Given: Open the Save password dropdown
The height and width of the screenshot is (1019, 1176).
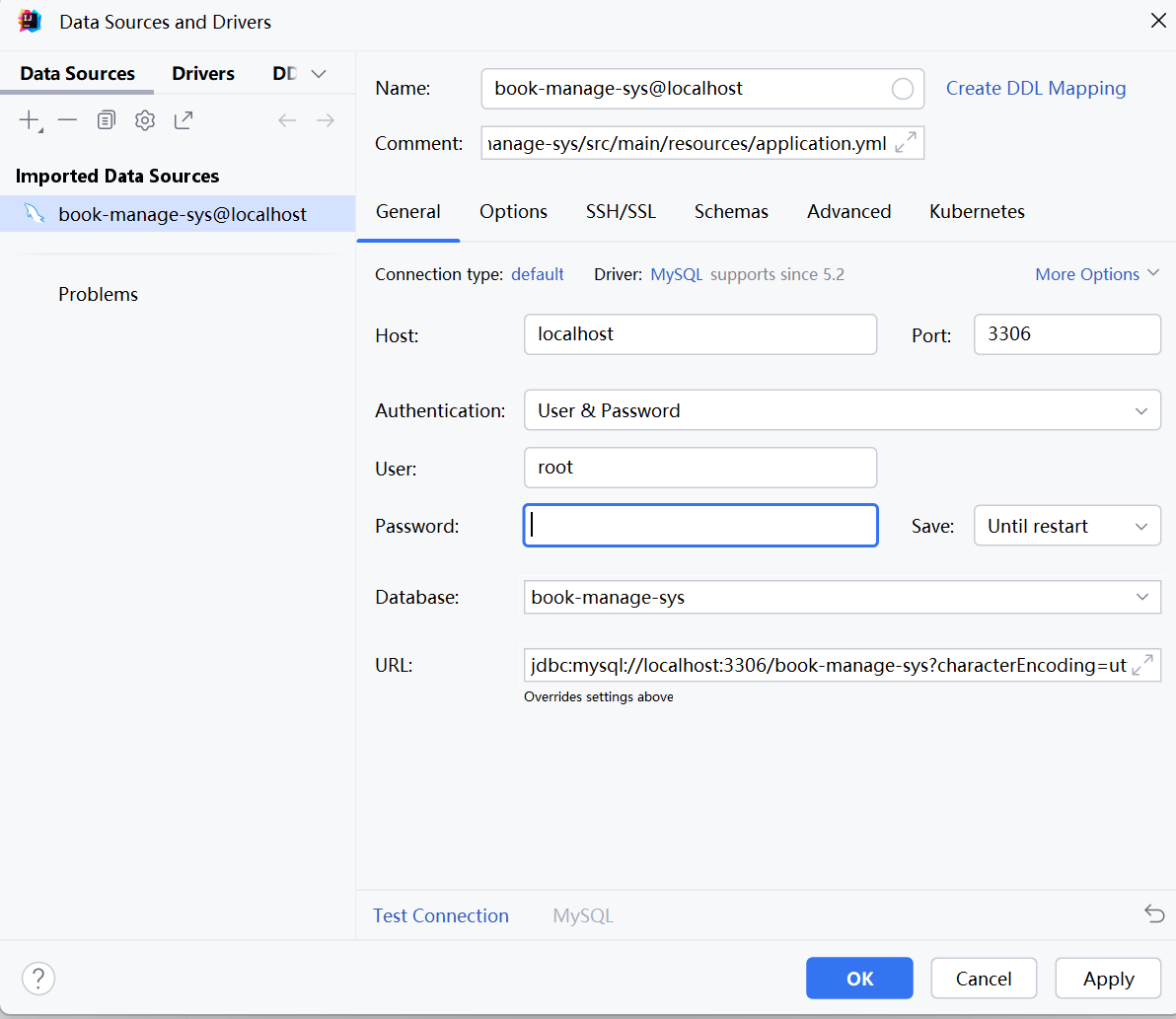Looking at the screenshot, I should tap(1140, 526).
